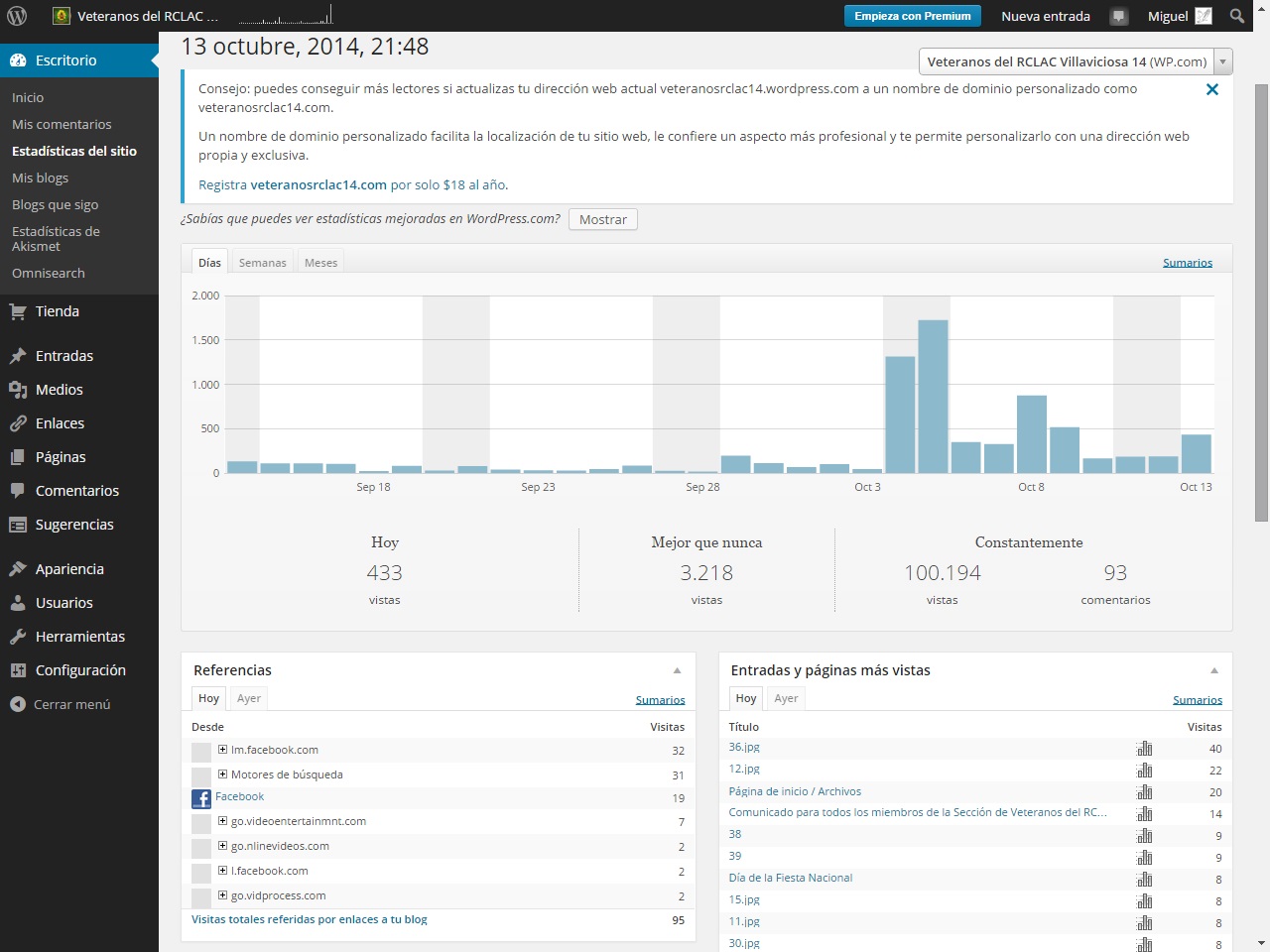Expand the lm.facebook.com referrer row
The image size is (1270, 952).
tap(222, 750)
